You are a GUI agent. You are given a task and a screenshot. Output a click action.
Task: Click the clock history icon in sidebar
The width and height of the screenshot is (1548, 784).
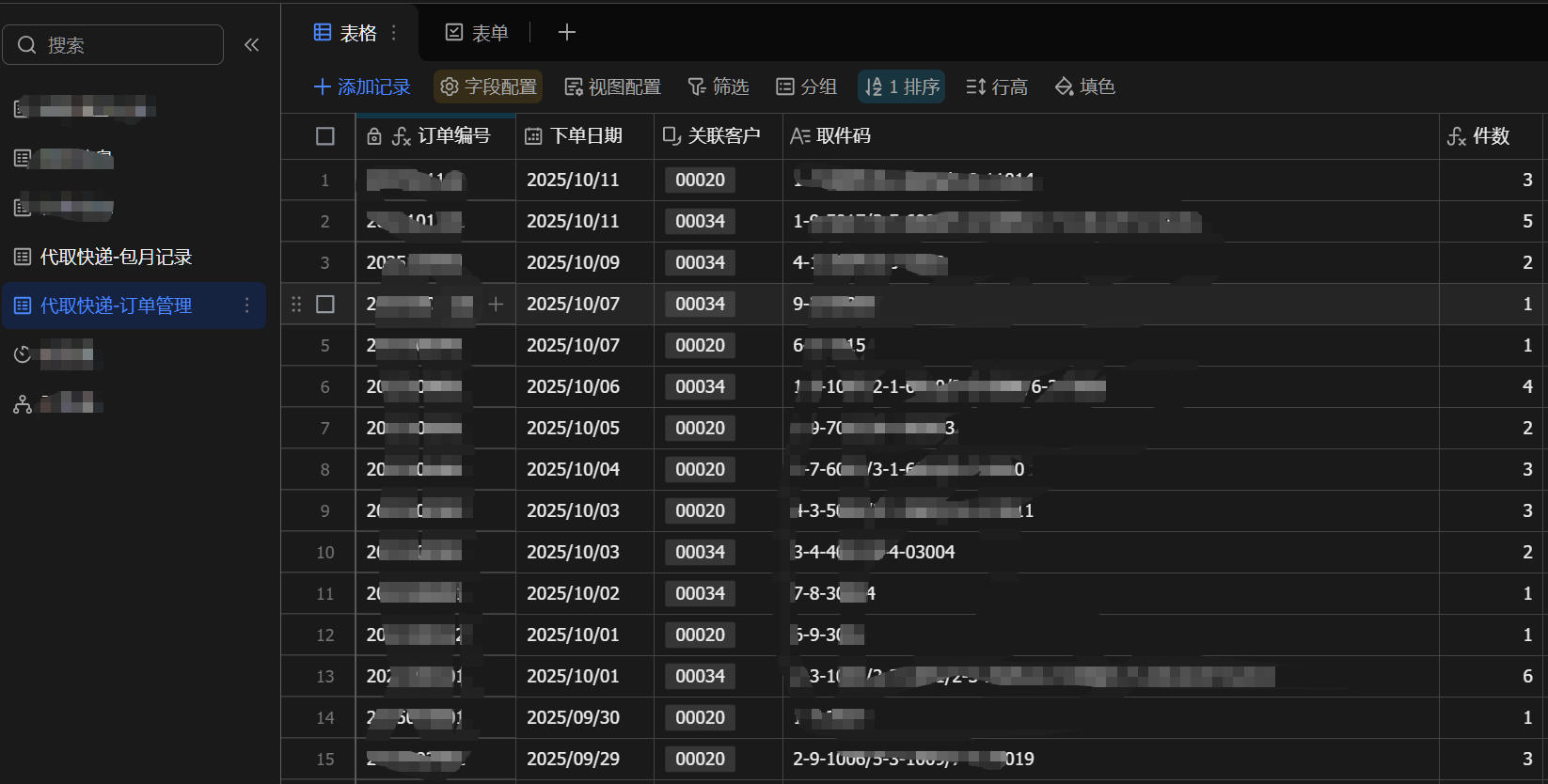tap(23, 354)
